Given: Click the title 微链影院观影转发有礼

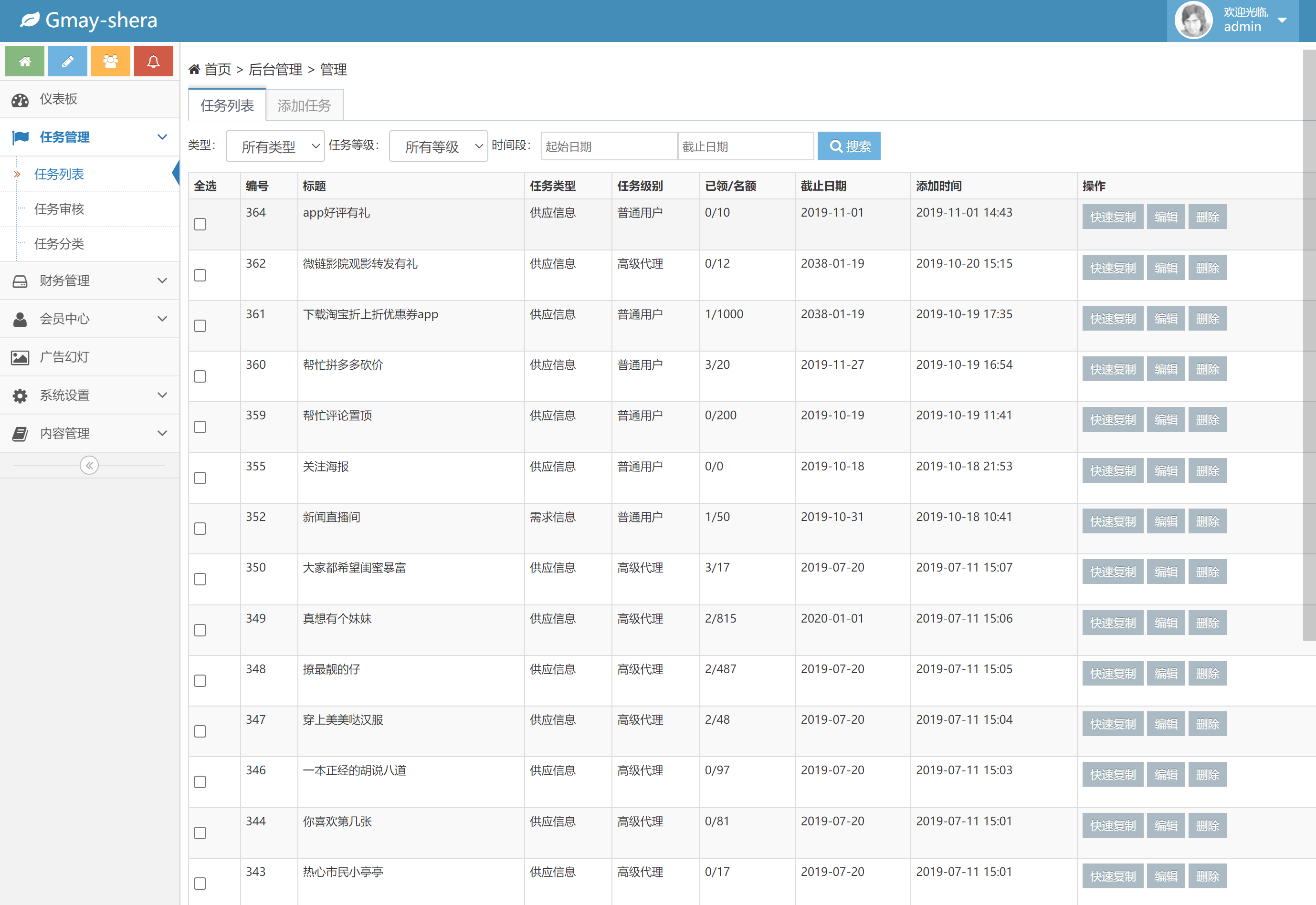Looking at the screenshot, I should (x=360, y=264).
